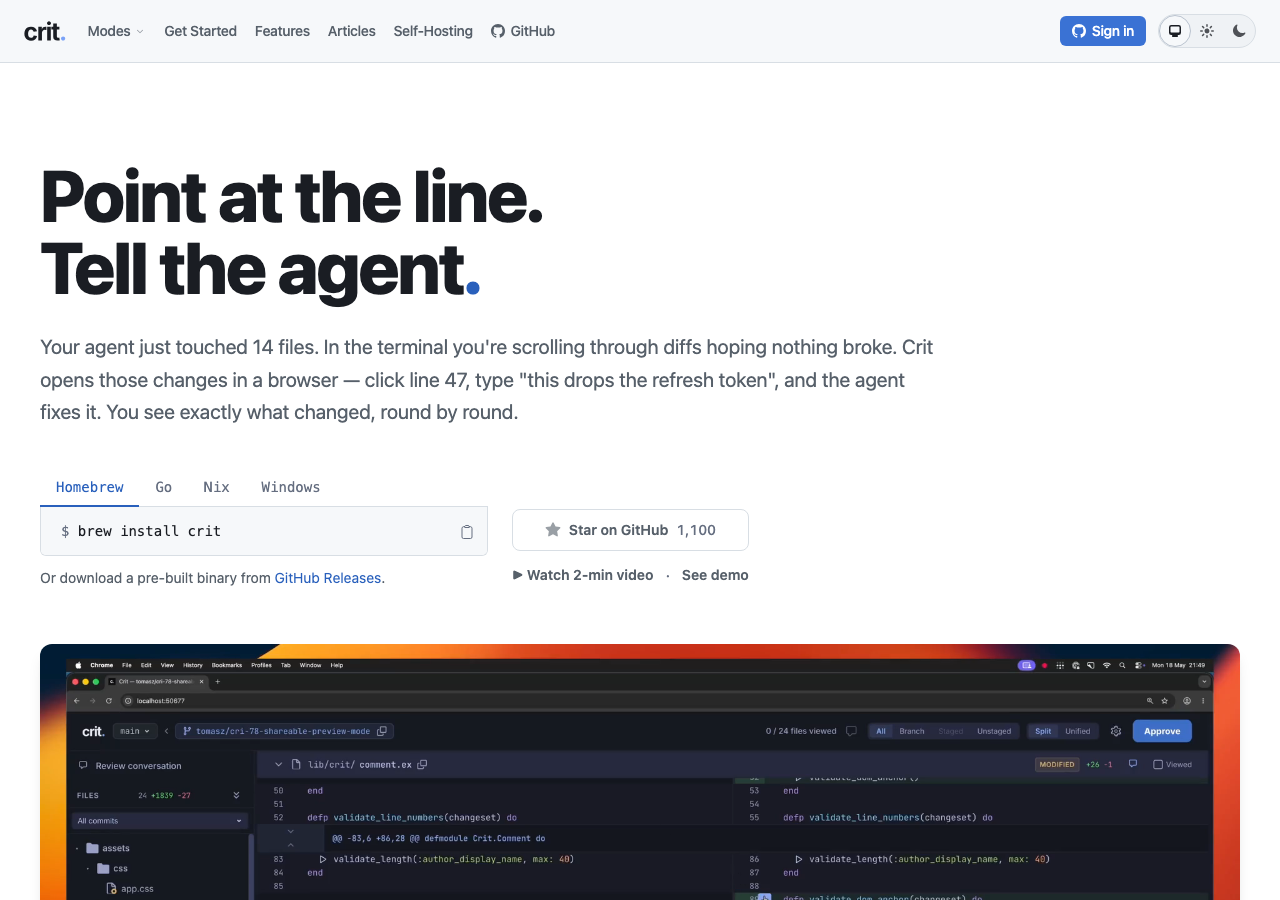Open settings gear in the demo toolbar

(1116, 731)
